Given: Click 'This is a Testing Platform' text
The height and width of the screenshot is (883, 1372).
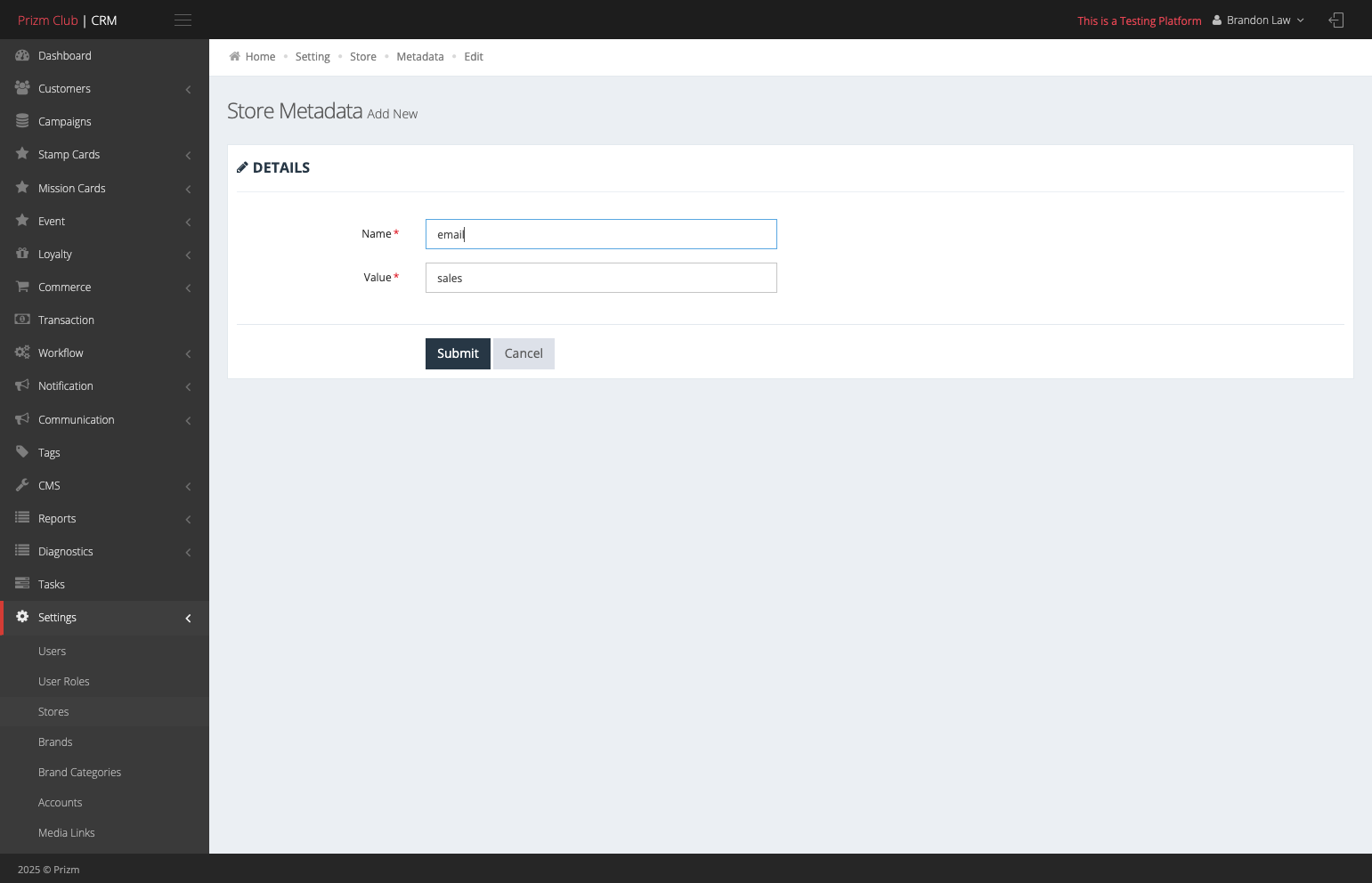Looking at the screenshot, I should [1140, 20].
